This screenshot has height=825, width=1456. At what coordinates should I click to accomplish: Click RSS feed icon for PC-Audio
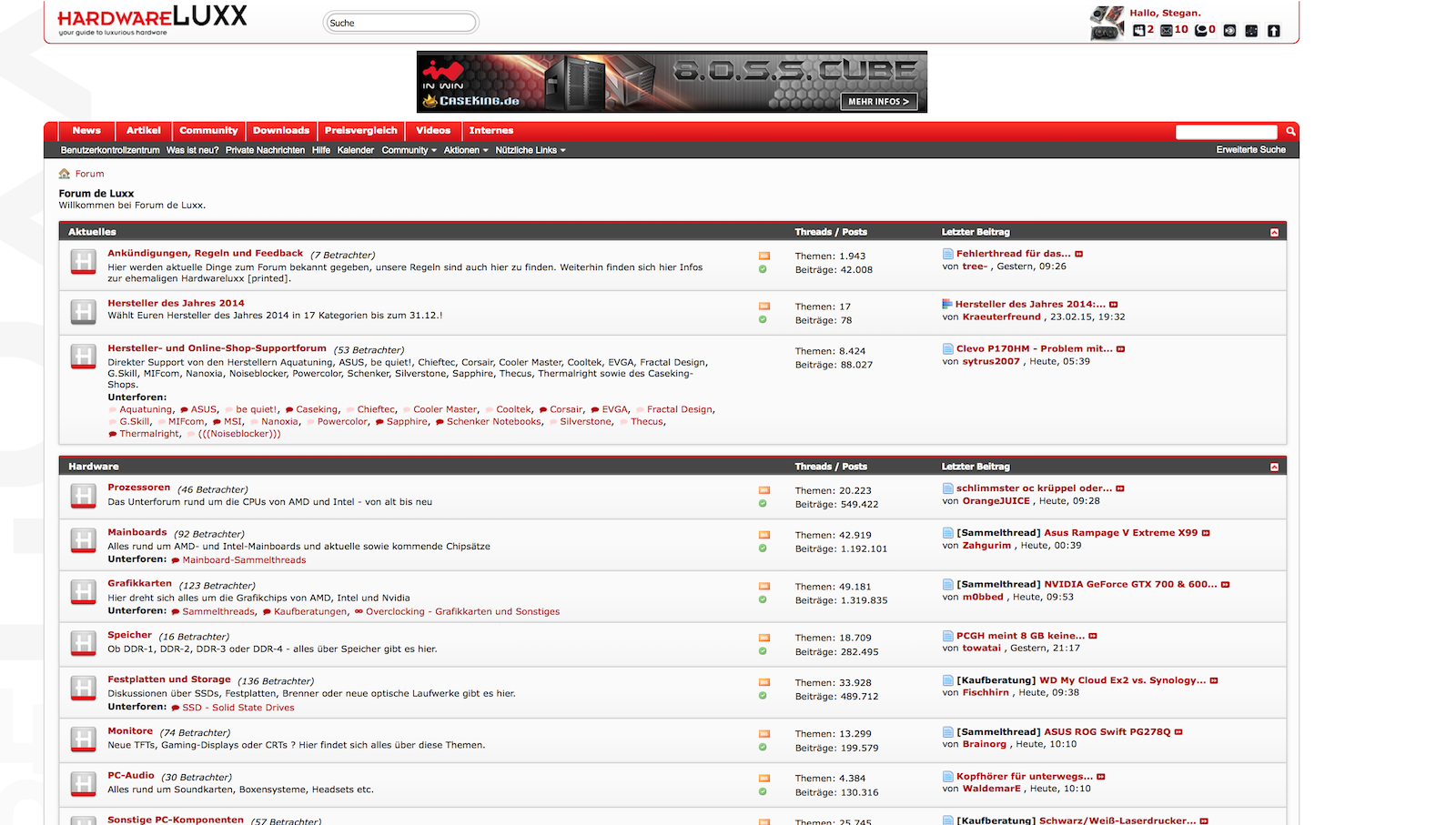pos(763,778)
